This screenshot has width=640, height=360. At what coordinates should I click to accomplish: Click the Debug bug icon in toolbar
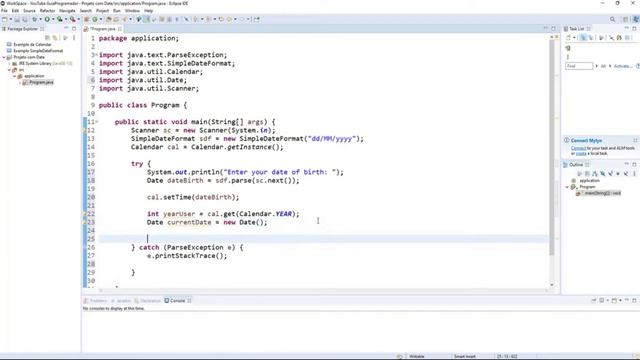tap(35, 19)
